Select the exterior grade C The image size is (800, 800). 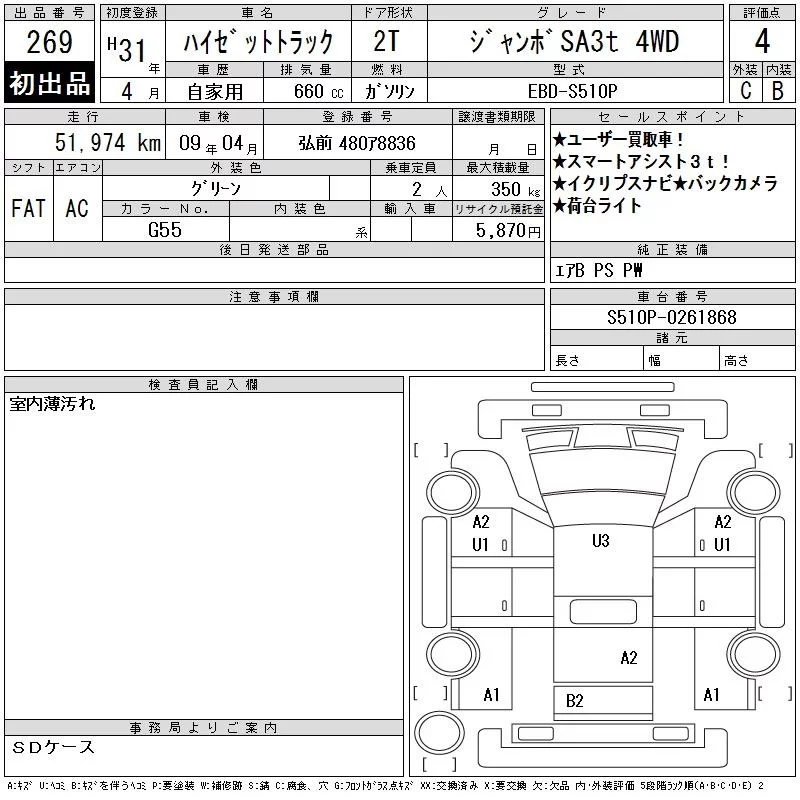point(746,90)
